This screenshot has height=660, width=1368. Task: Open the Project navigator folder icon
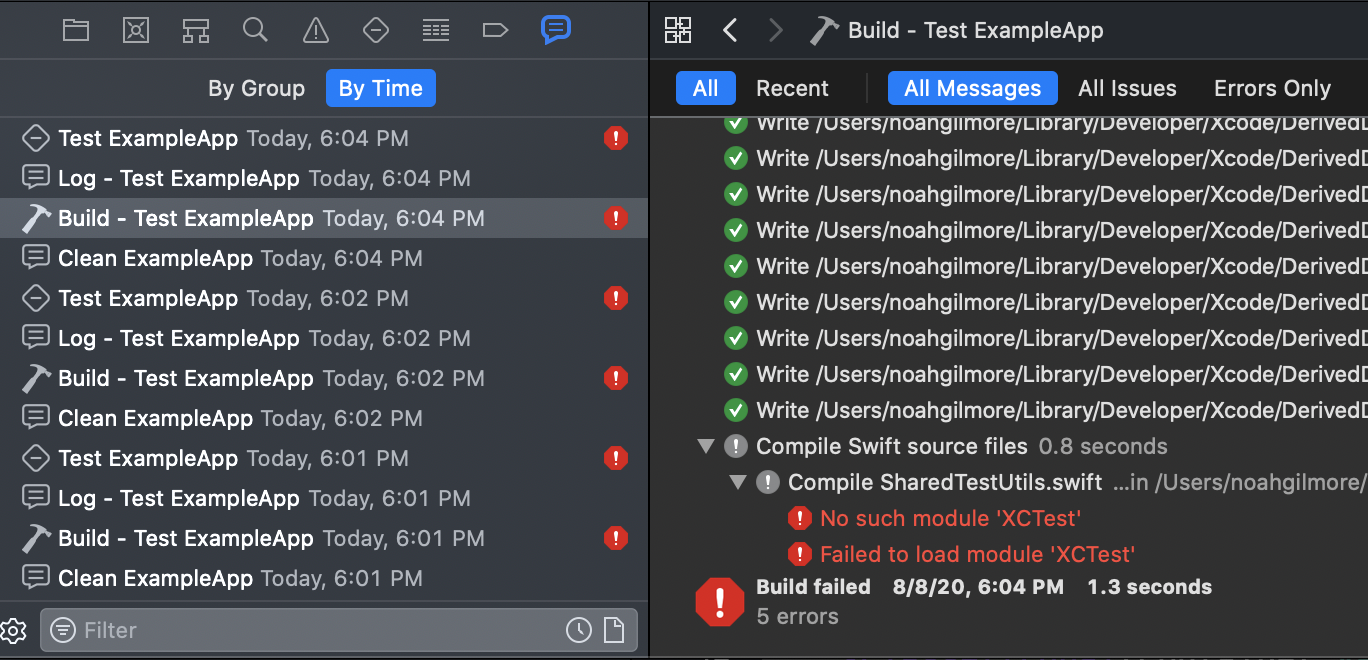tap(75, 30)
